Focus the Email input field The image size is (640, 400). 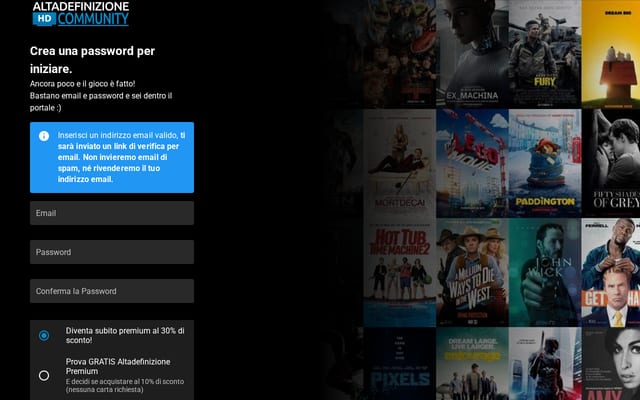point(112,213)
